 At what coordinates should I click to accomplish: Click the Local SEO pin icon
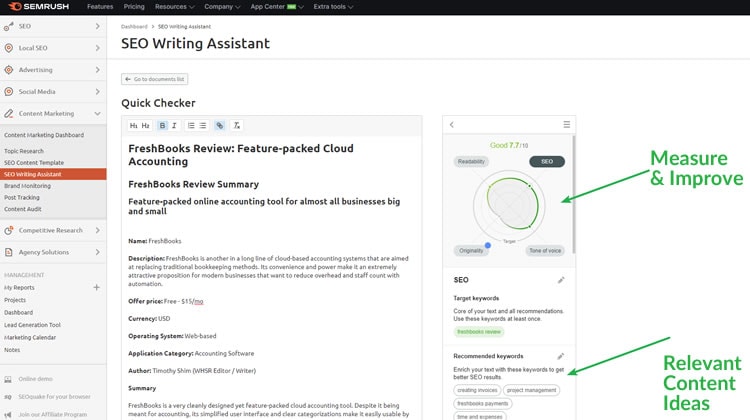point(9,48)
